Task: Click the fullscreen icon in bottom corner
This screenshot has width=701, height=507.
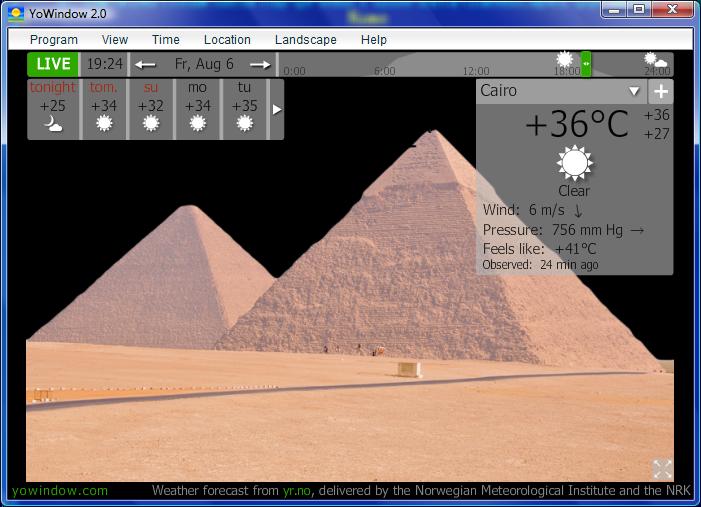Action: pyautogui.click(x=662, y=468)
